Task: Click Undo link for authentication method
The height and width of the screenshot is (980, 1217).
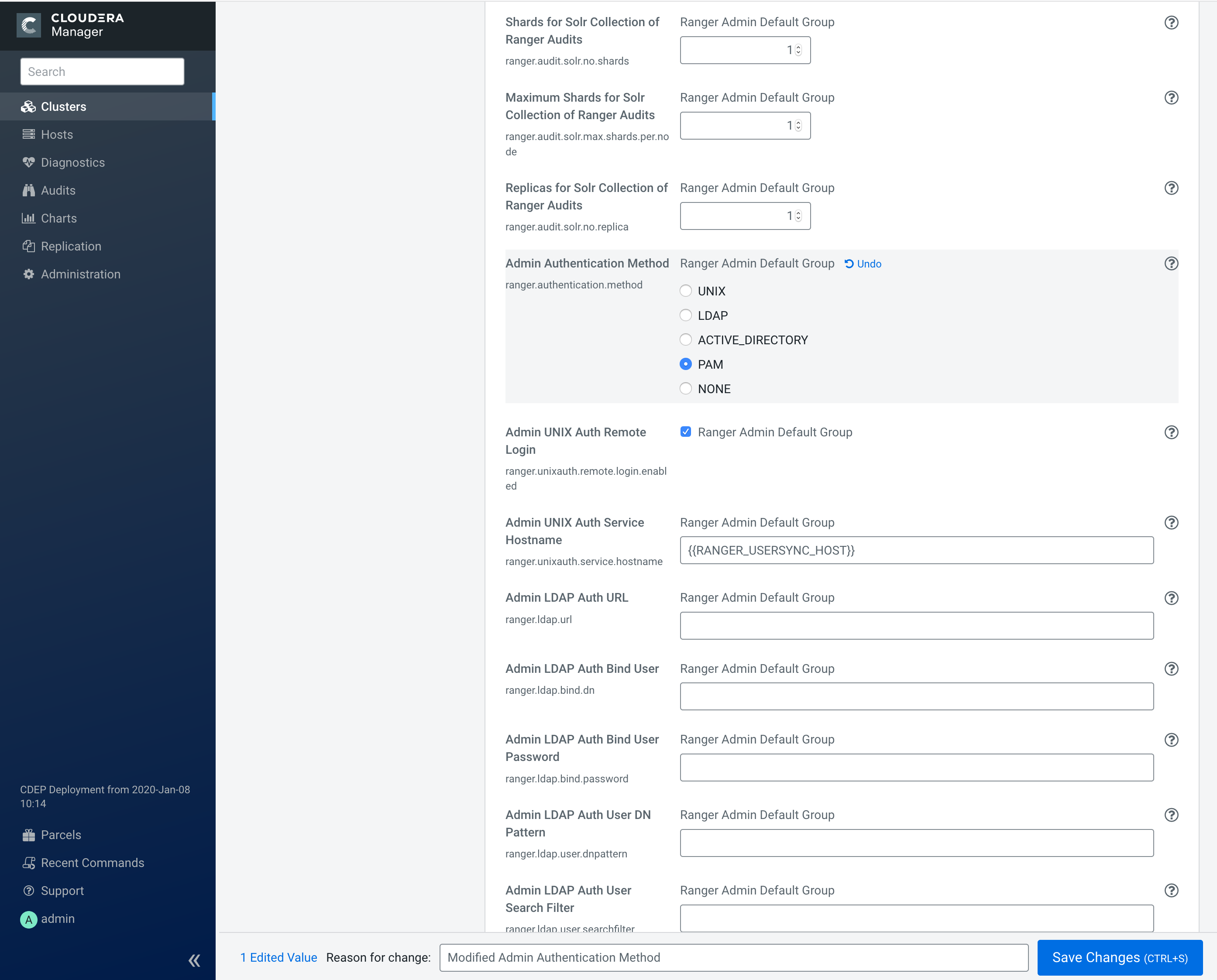Action: coord(863,264)
